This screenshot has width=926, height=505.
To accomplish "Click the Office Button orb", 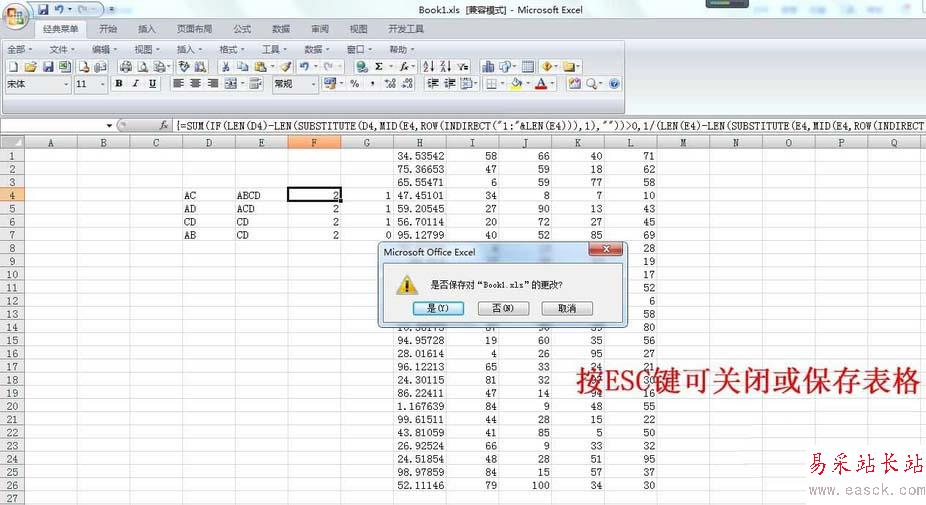I will (x=16, y=16).
